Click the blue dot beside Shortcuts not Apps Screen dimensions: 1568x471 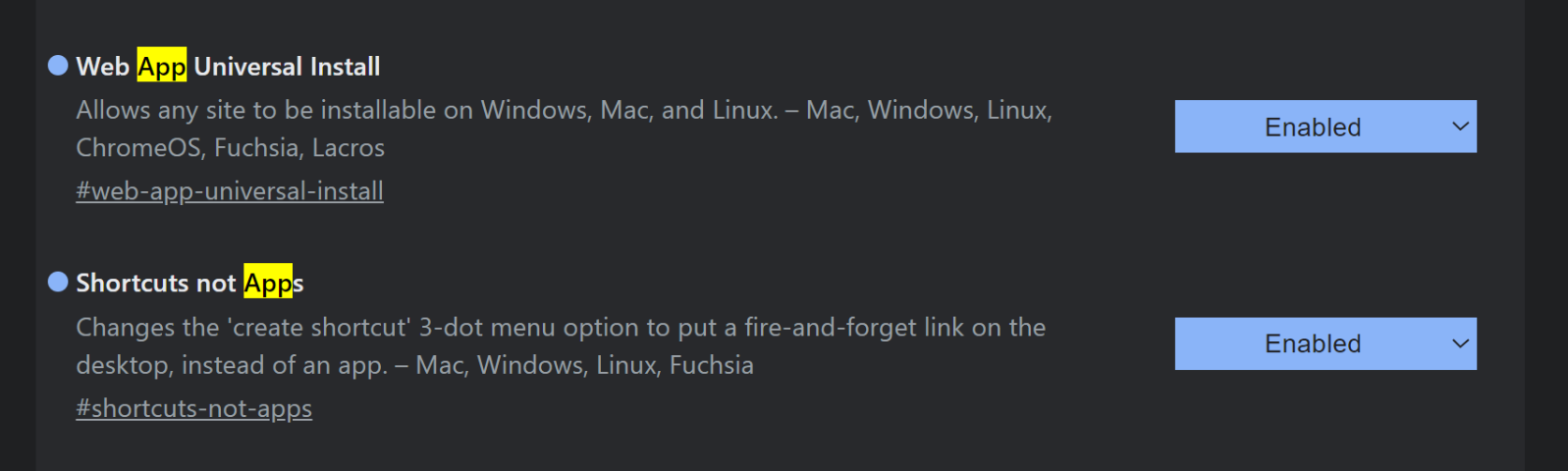58,283
